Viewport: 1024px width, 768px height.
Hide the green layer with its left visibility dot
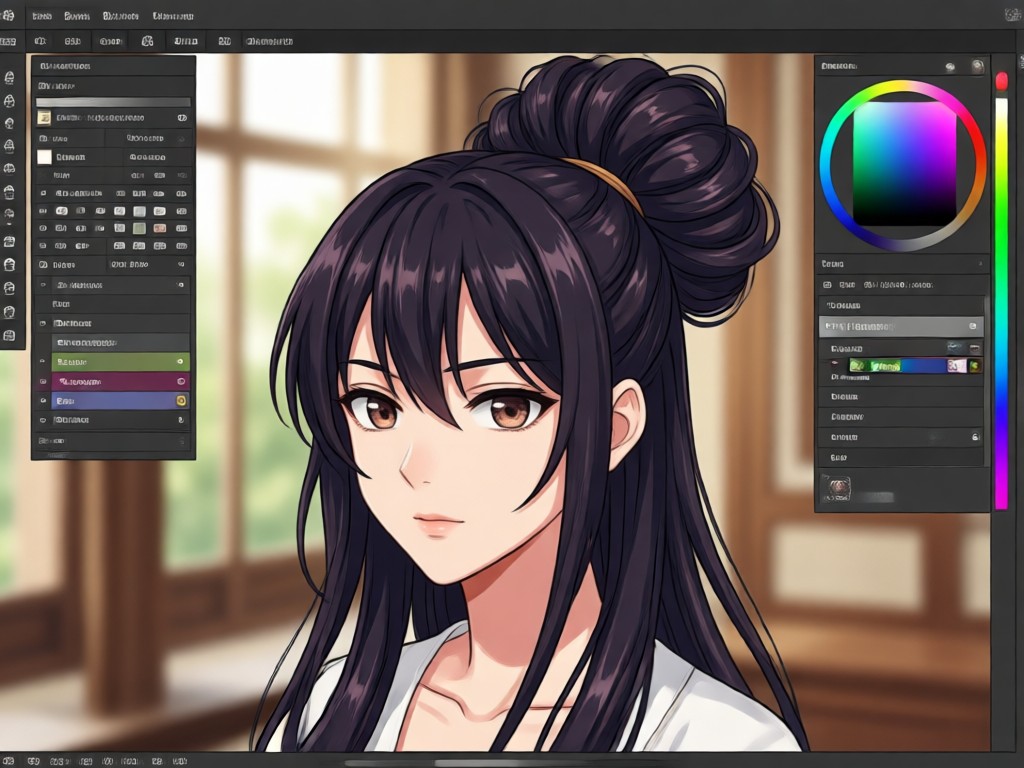point(43,362)
